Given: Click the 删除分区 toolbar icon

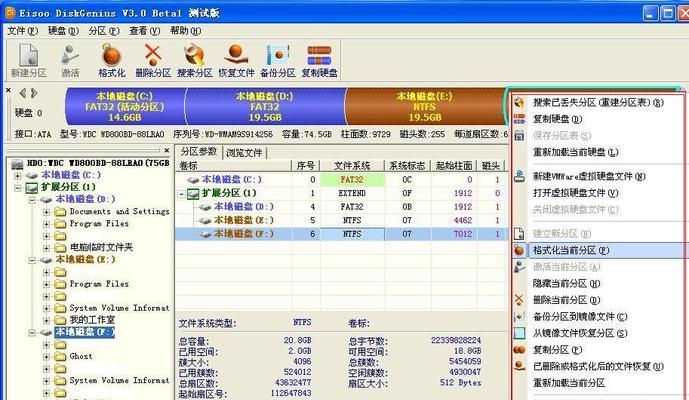Looking at the screenshot, I should [153, 61].
